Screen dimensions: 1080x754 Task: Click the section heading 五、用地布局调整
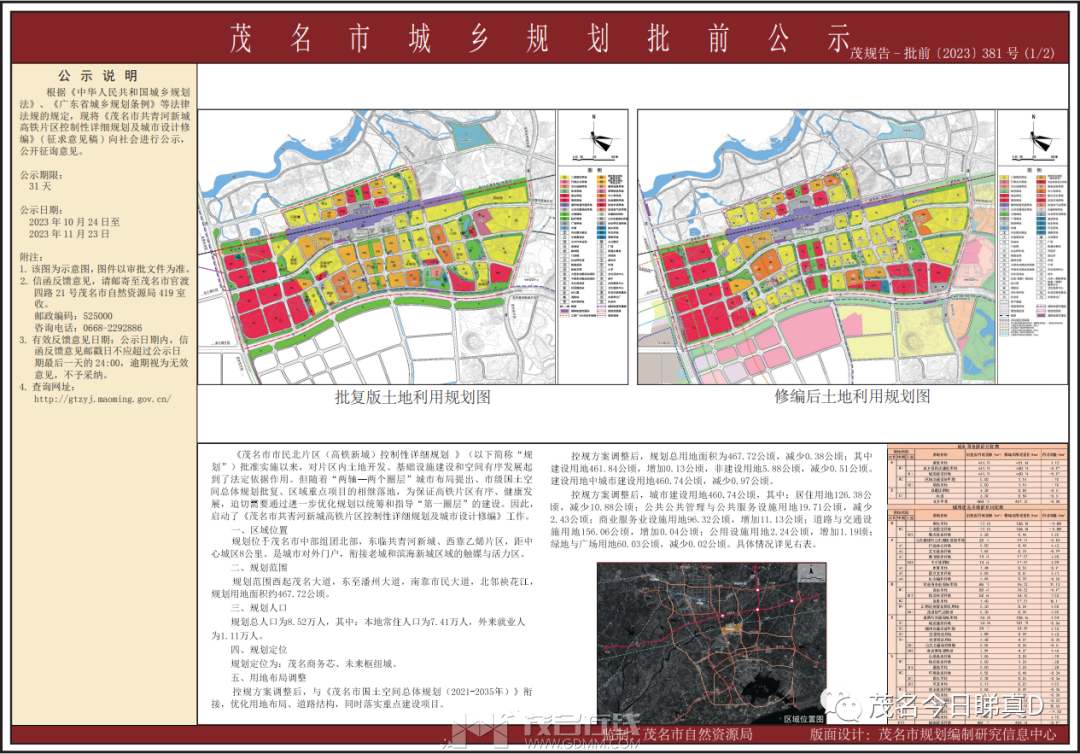point(269,678)
